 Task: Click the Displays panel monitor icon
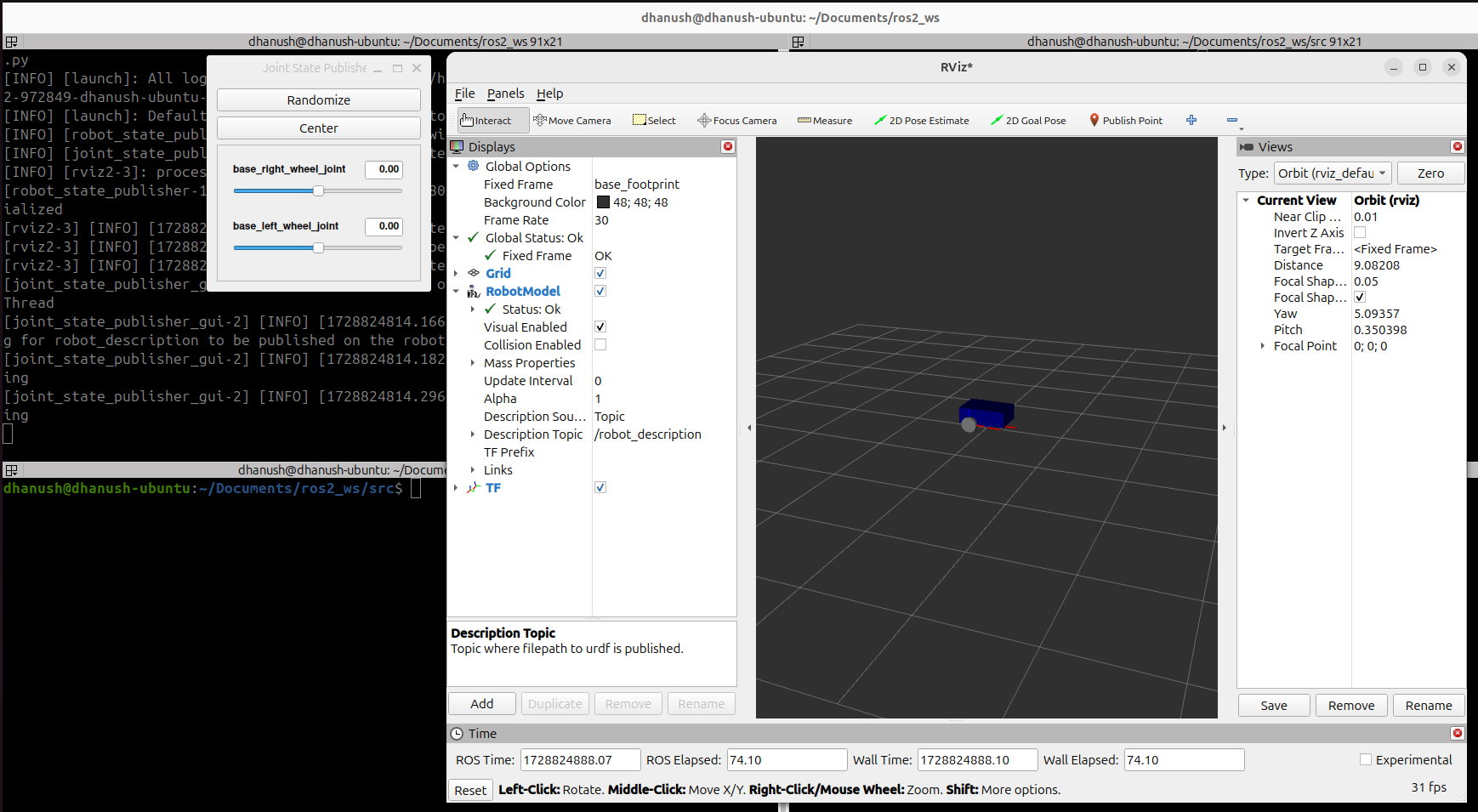click(x=458, y=146)
